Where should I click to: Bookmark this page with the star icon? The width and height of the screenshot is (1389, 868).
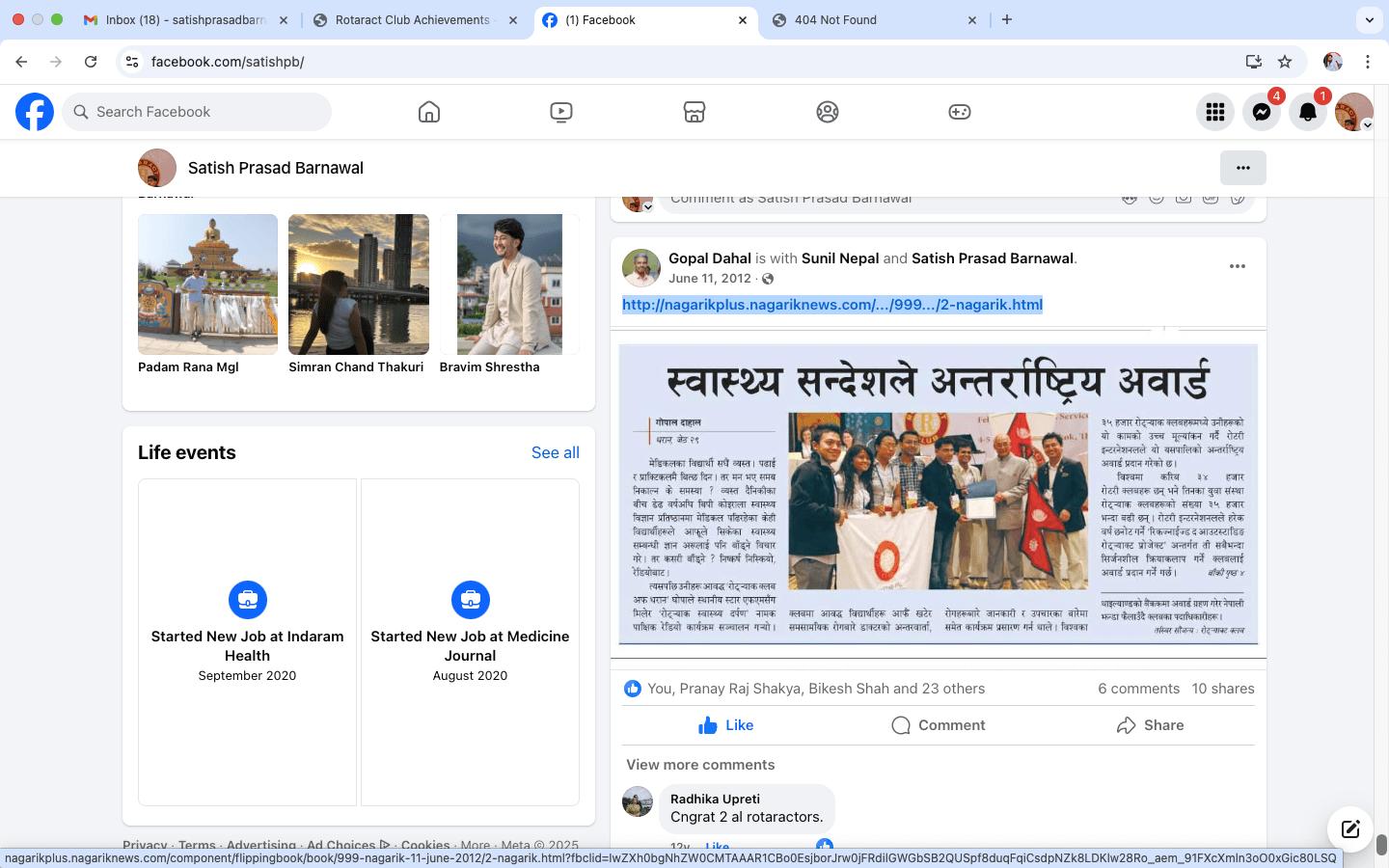pyautogui.click(x=1285, y=62)
